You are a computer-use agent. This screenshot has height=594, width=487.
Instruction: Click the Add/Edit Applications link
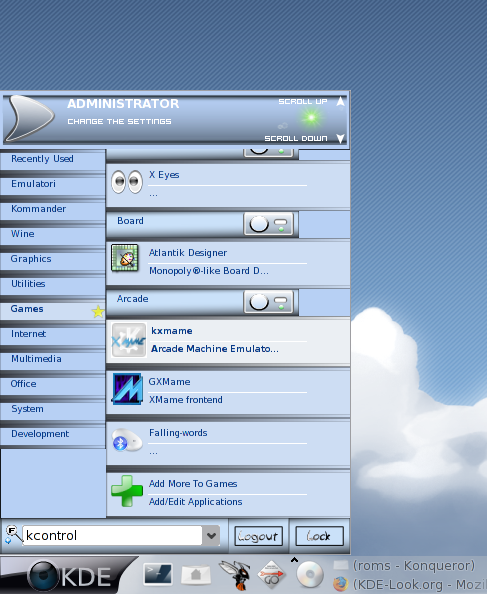pyautogui.click(x=195, y=502)
